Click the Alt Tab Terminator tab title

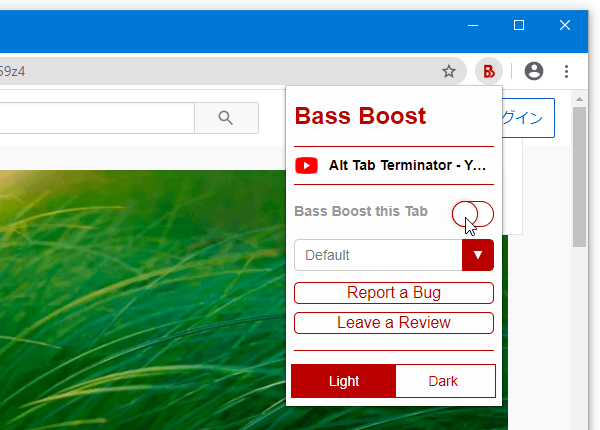click(407, 165)
